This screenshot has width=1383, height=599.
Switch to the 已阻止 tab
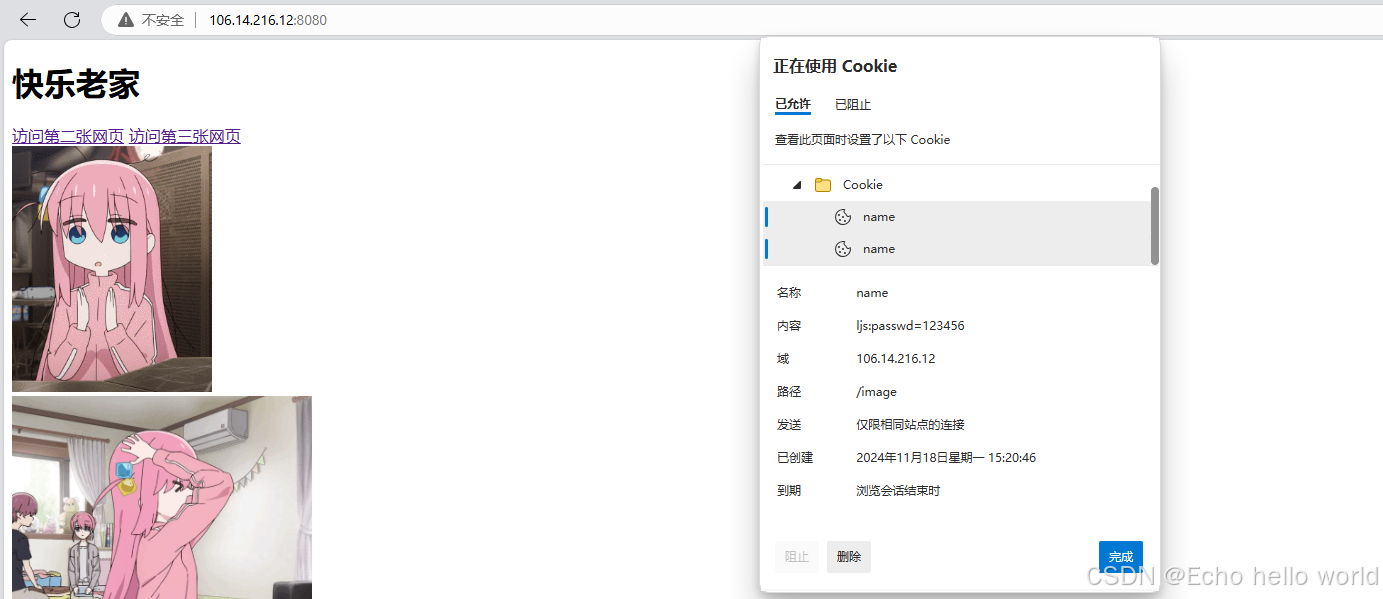tap(853, 104)
